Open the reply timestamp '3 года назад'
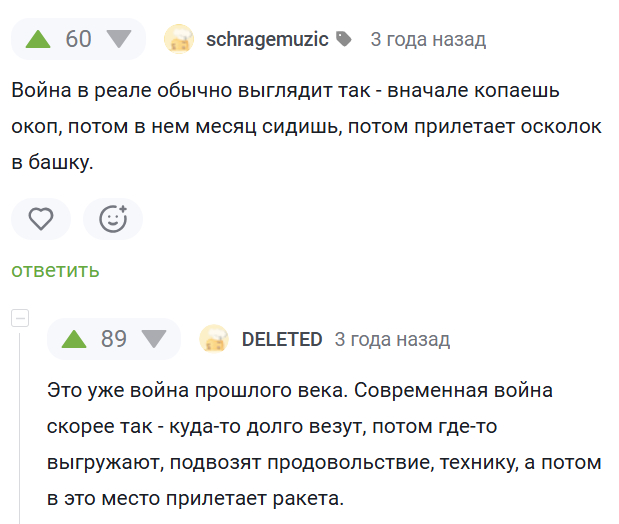The image size is (619, 524). [392, 339]
